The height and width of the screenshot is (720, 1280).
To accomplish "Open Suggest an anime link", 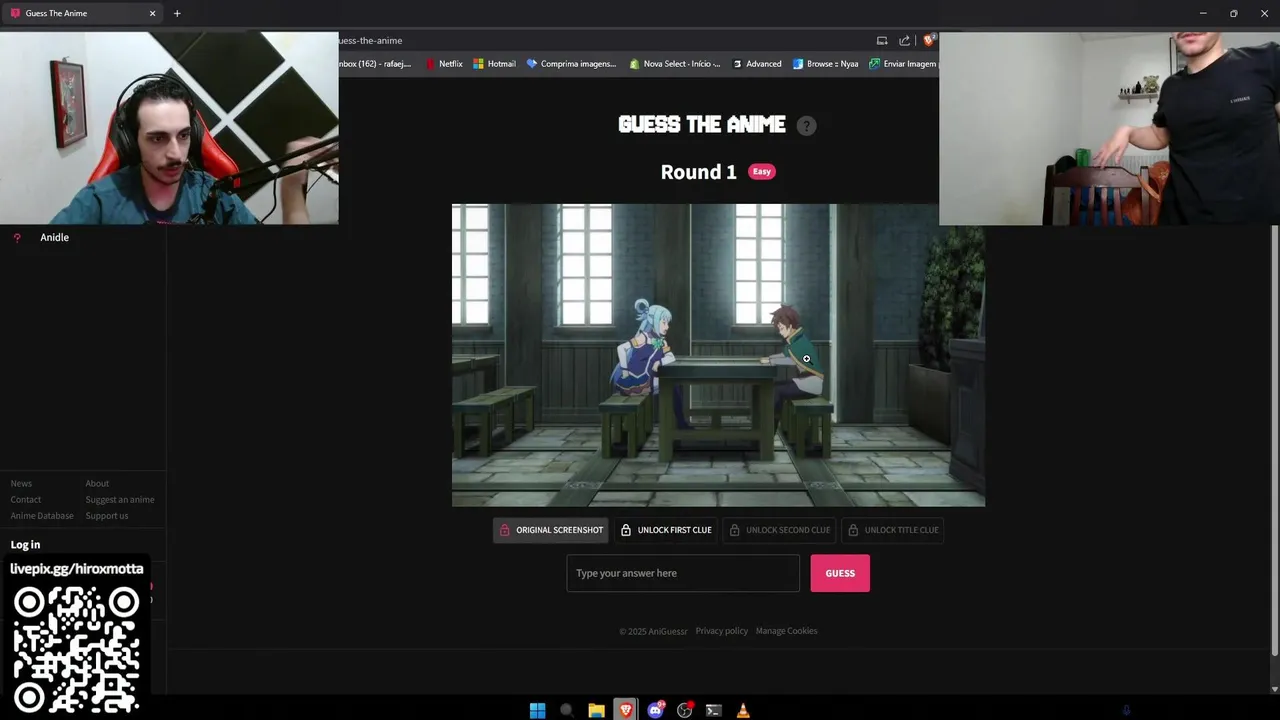I will coord(120,499).
